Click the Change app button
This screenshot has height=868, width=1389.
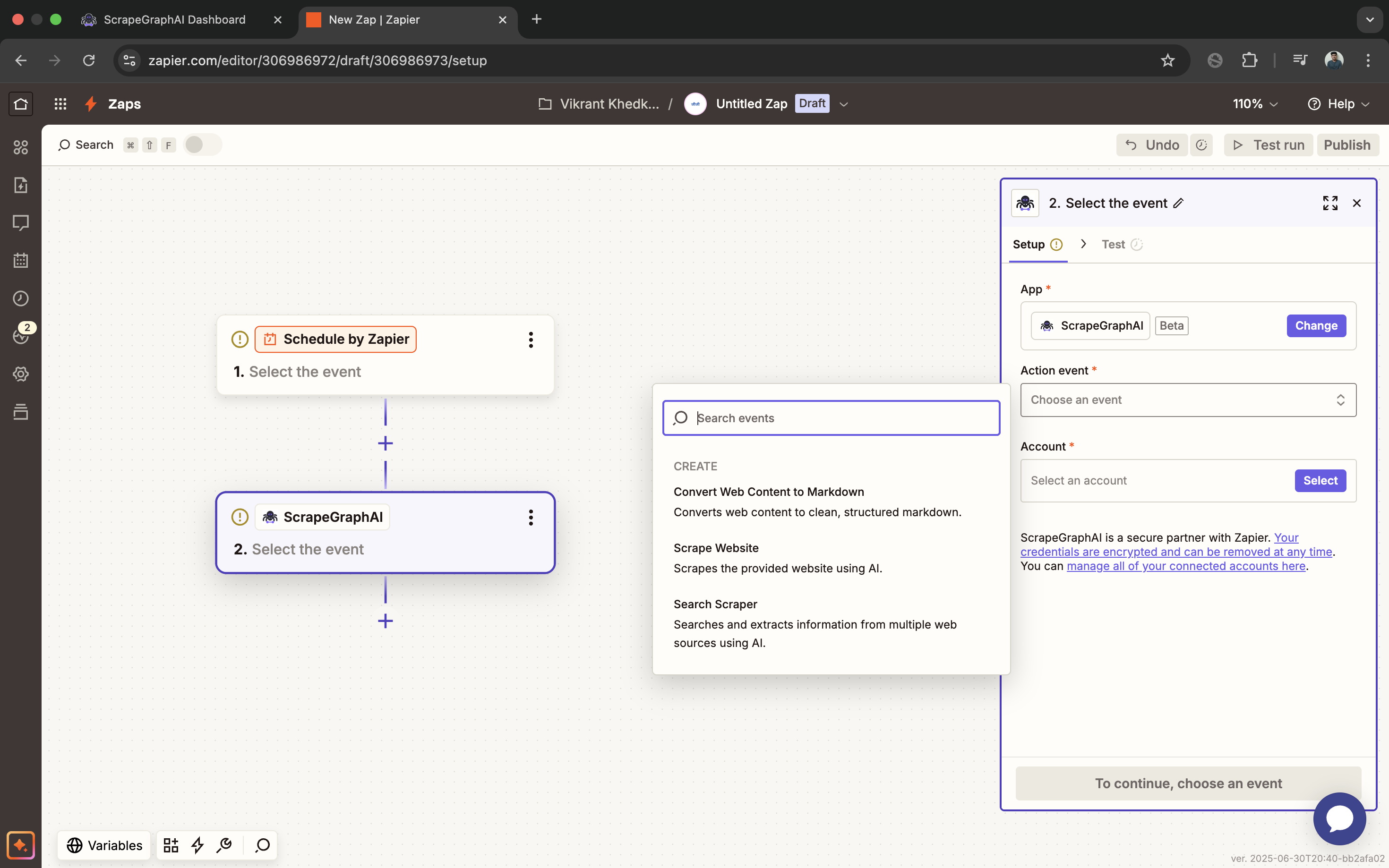click(x=1316, y=325)
